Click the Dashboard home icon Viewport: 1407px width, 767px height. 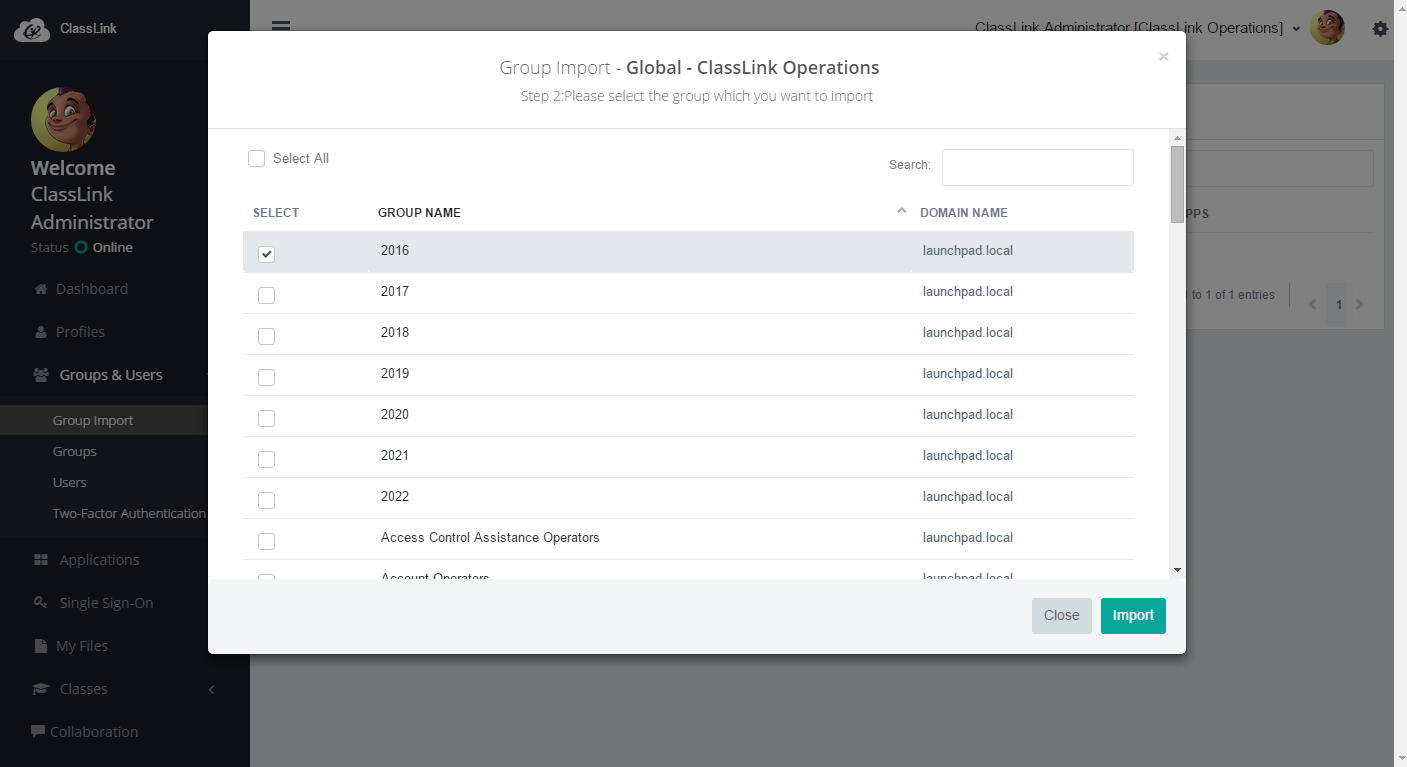tap(41, 289)
